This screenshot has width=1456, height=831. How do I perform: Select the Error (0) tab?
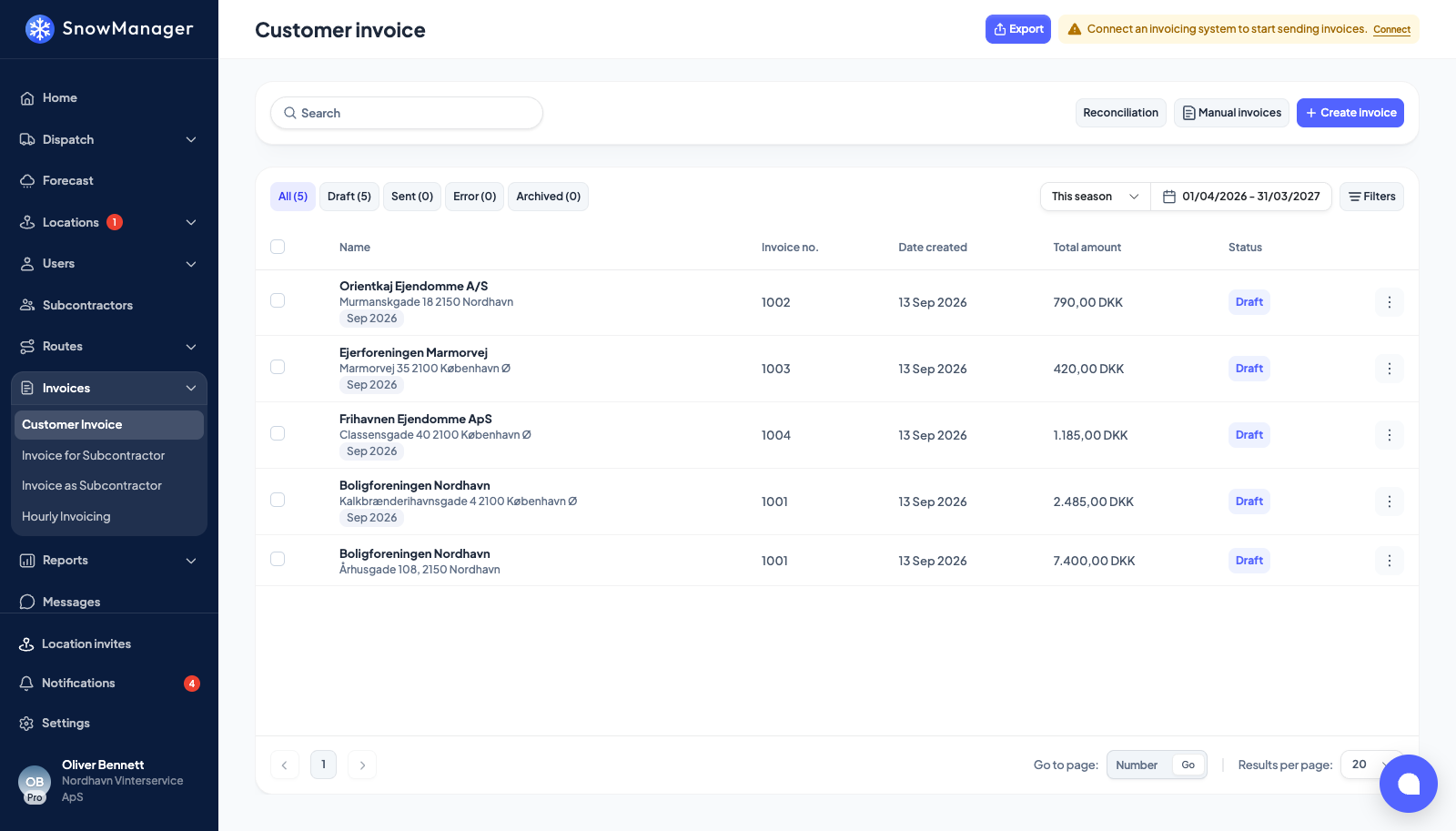click(x=474, y=197)
